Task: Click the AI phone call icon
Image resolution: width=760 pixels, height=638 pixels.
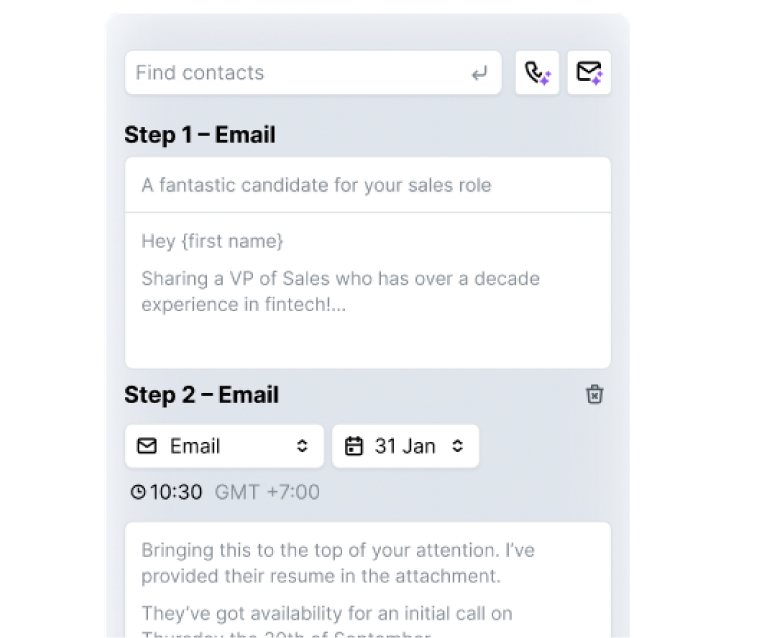Action: tap(537, 73)
